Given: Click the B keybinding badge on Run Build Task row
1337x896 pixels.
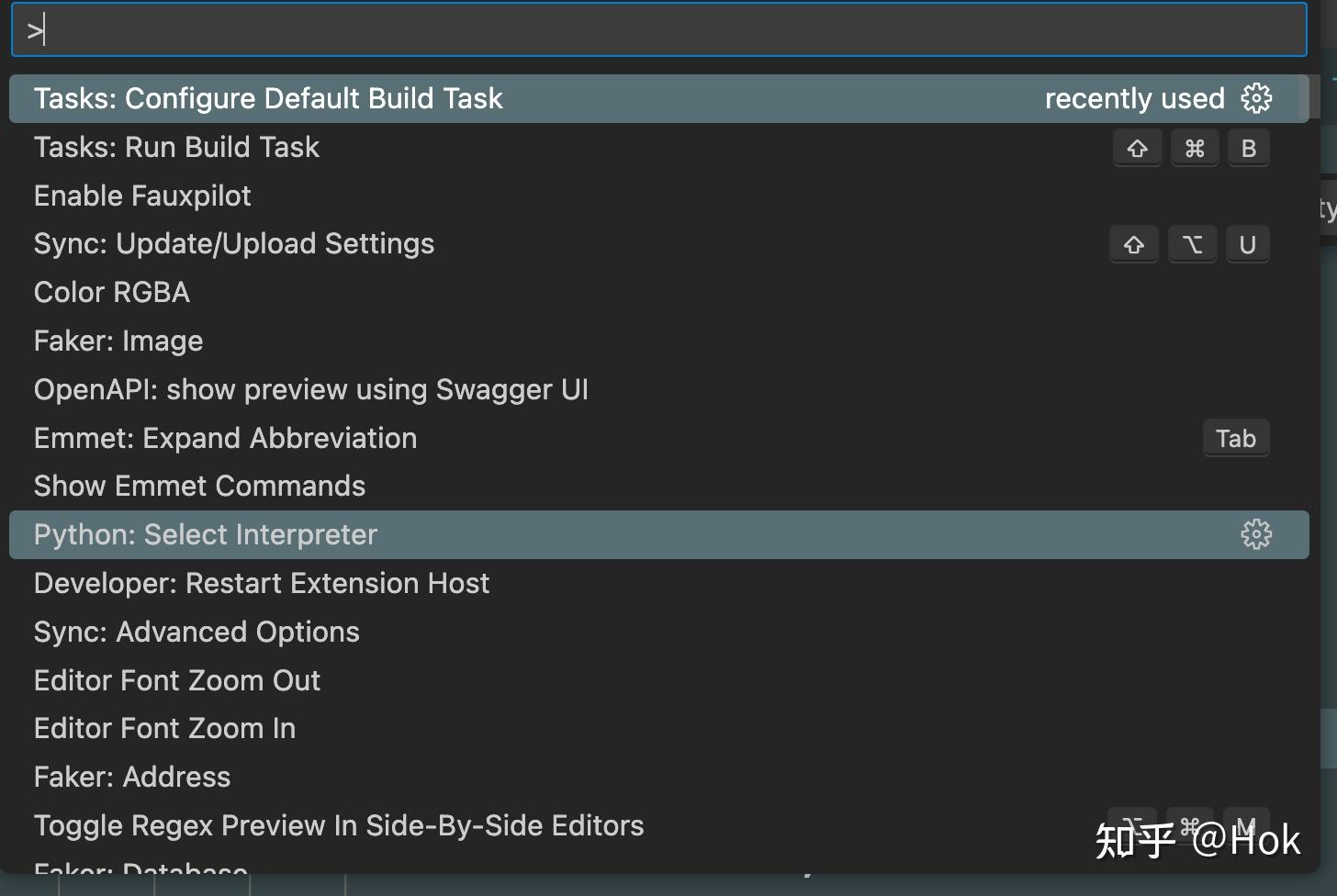Looking at the screenshot, I should [x=1248, y=147].
